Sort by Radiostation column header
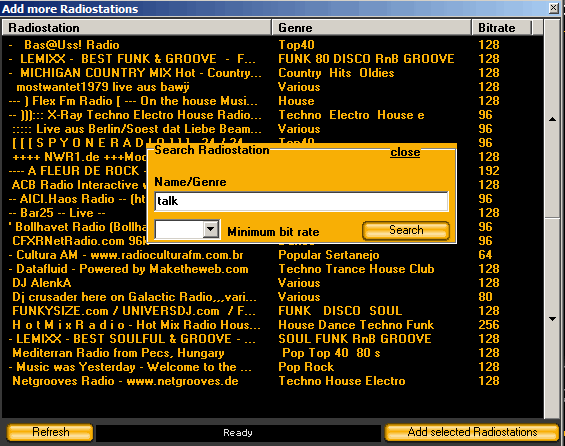The image size is (565, 446). tap(137, 28)
